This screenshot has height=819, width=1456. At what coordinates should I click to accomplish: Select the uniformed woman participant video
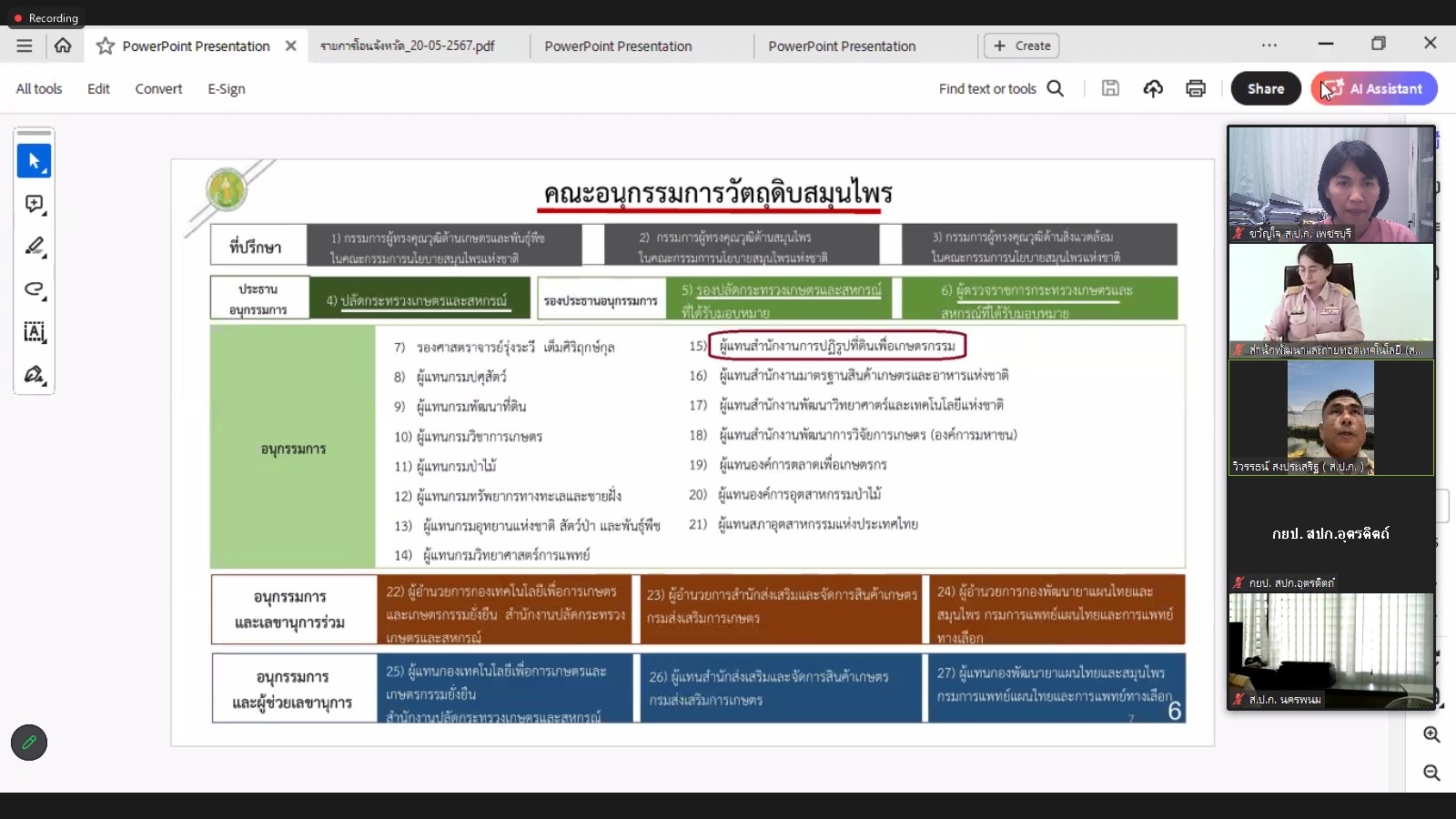[x=1330, y=300]
